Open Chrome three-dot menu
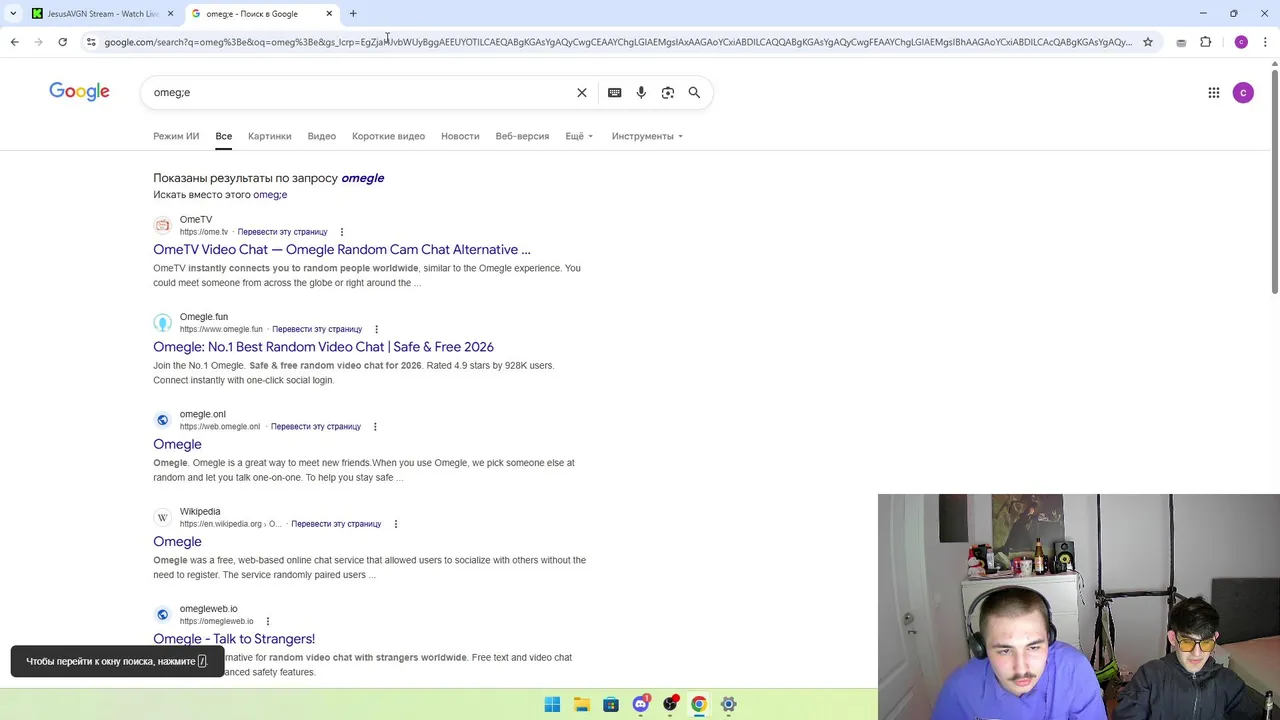 coord(1265,42)
